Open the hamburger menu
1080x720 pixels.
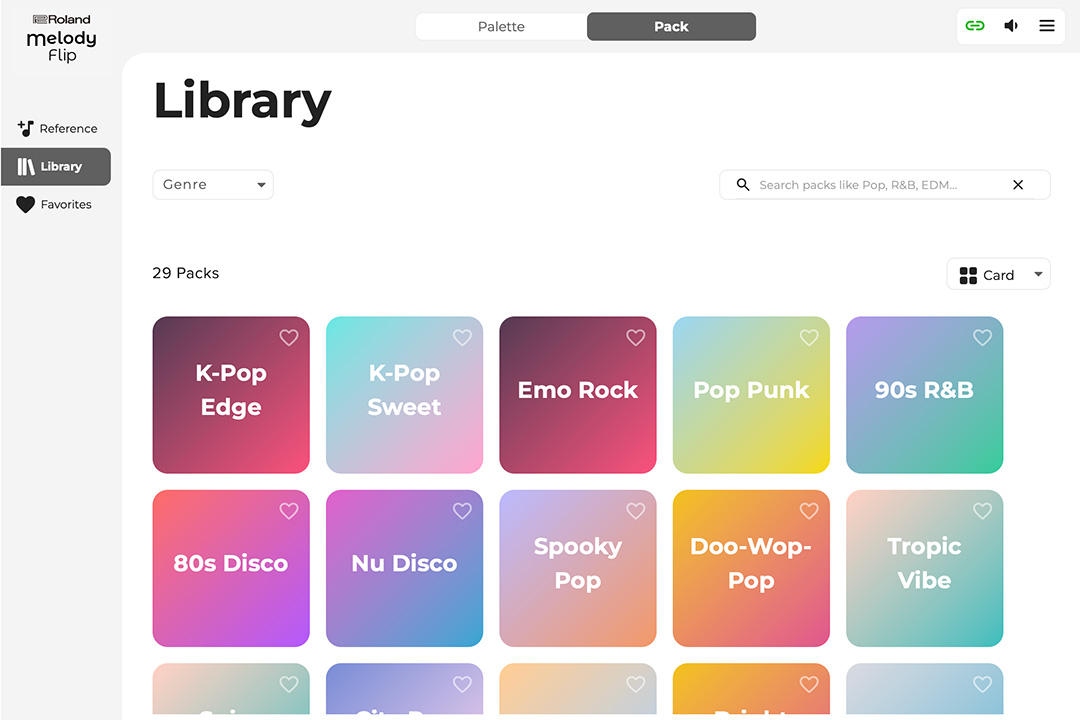(1047, 26)
